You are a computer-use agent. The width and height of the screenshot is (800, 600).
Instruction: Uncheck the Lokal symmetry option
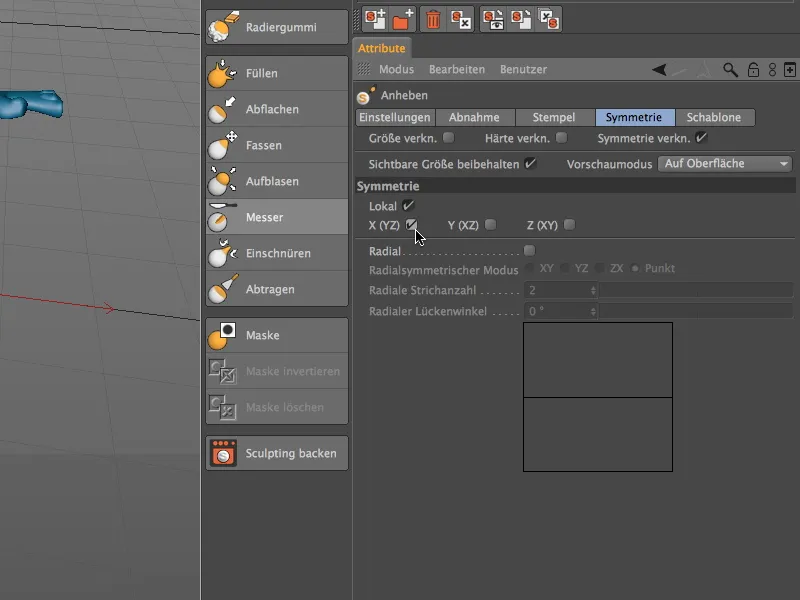[x=408, y=206]
